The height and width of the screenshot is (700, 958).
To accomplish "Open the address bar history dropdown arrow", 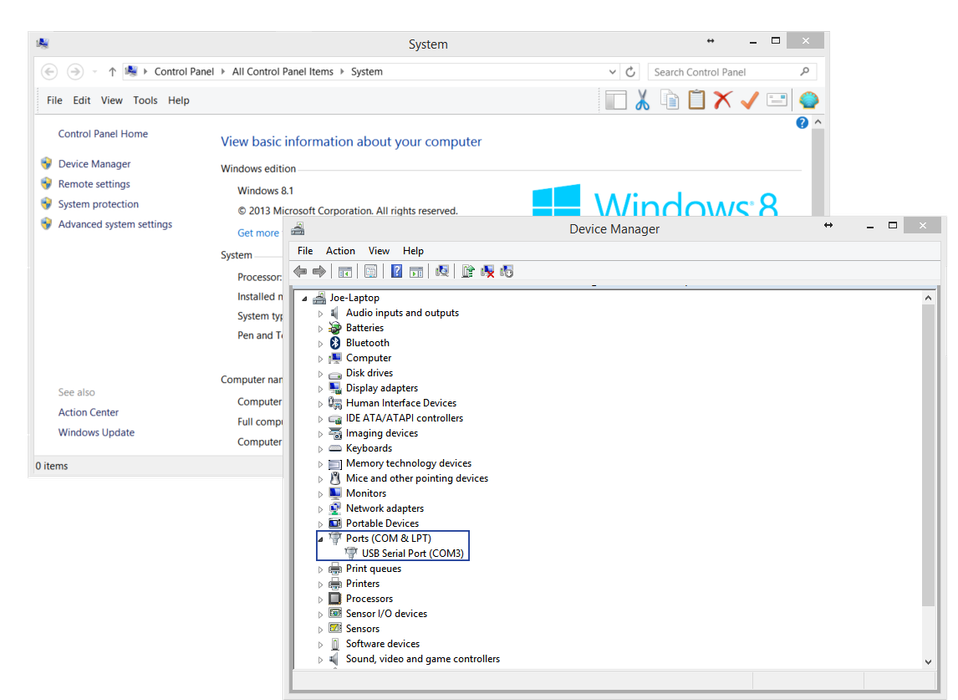I will pyautogui.click(x=612, y=72).
